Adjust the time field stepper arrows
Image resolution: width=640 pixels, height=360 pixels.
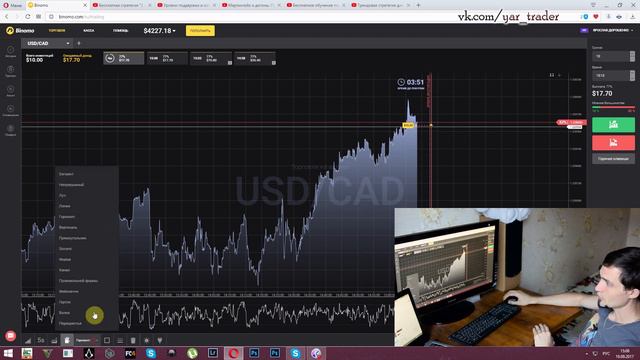(632, 76)
